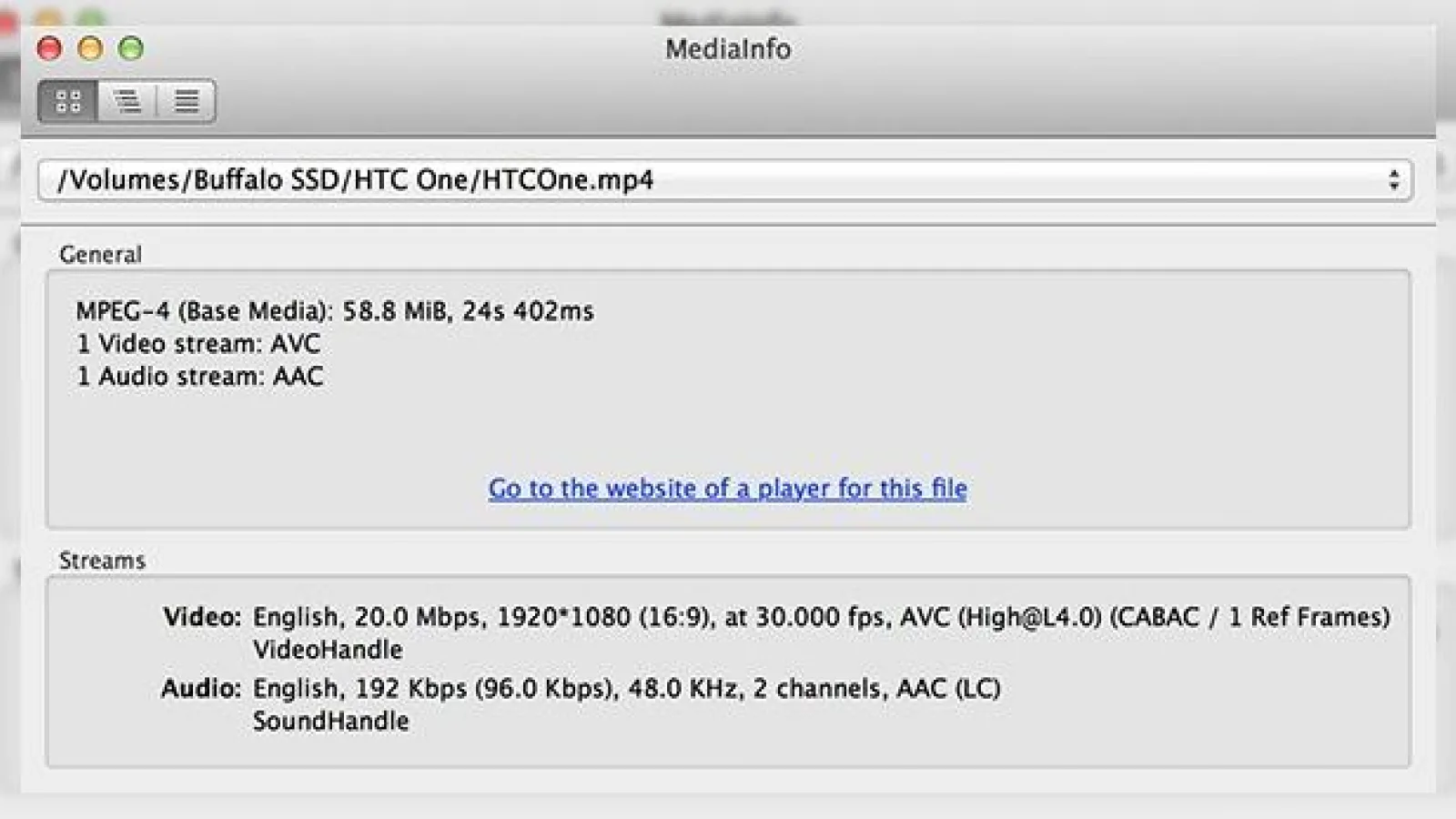Screen dimensions: 1456x819
Task: Switch to the Easy view grid icon
Action: tap(68, 101)
